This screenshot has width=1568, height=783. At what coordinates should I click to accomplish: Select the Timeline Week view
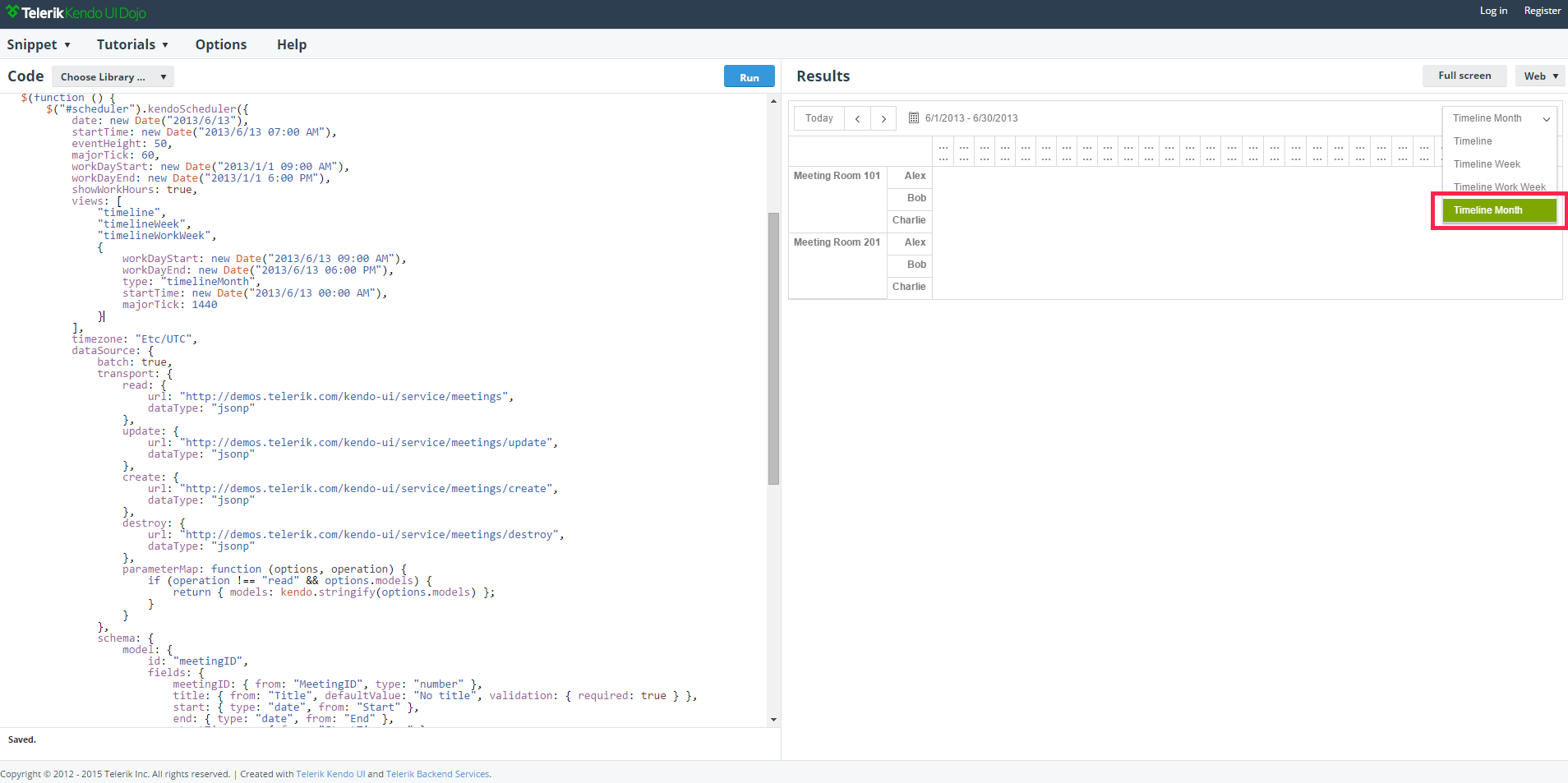pos(1487,164)
